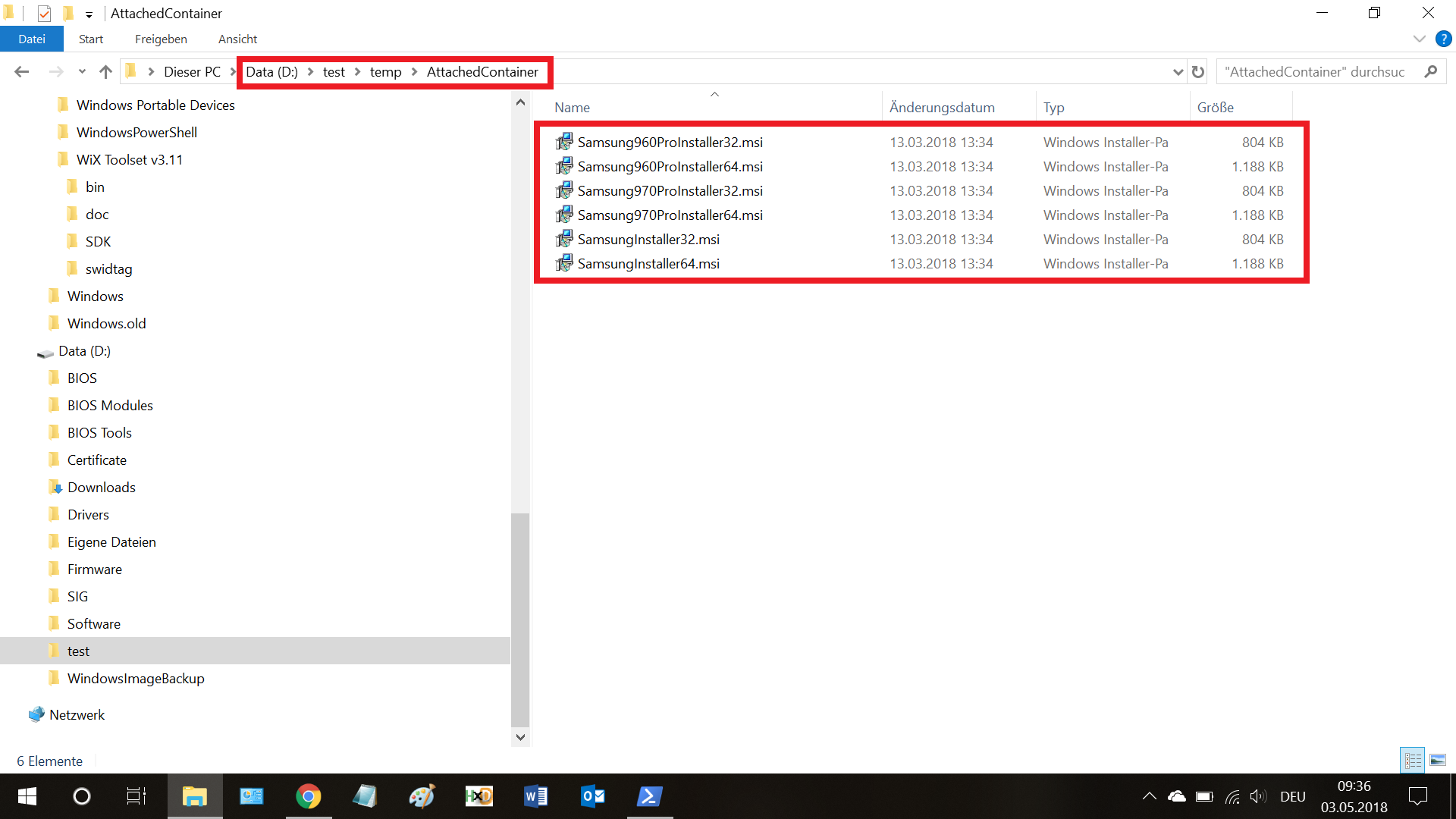Open breadcrumb chevron after temp
This screenshot has width=1456, height=819.
pyautogui.click(x=414, y=71)
